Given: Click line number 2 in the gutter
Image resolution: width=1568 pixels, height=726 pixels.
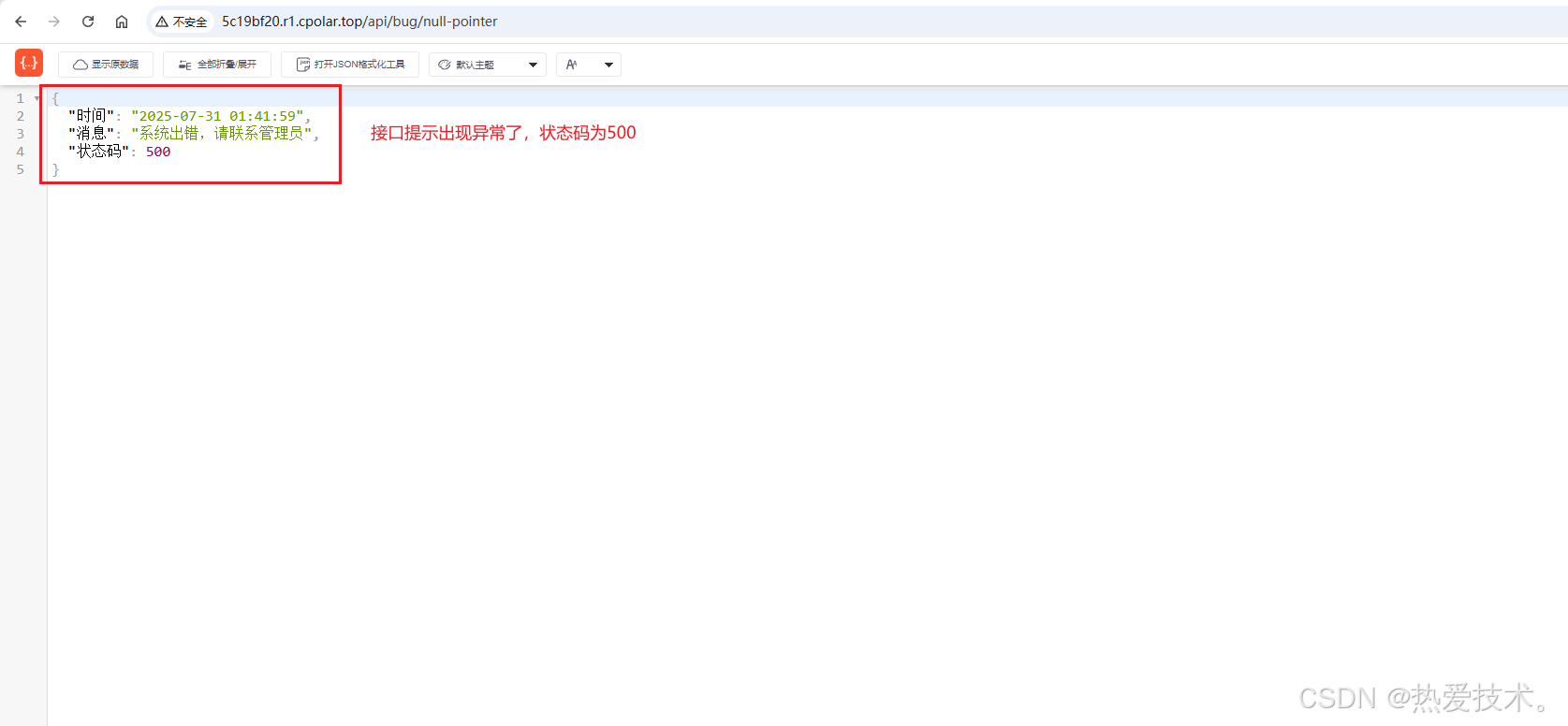Looking at the screenshot, I should [x=21, y=116].
